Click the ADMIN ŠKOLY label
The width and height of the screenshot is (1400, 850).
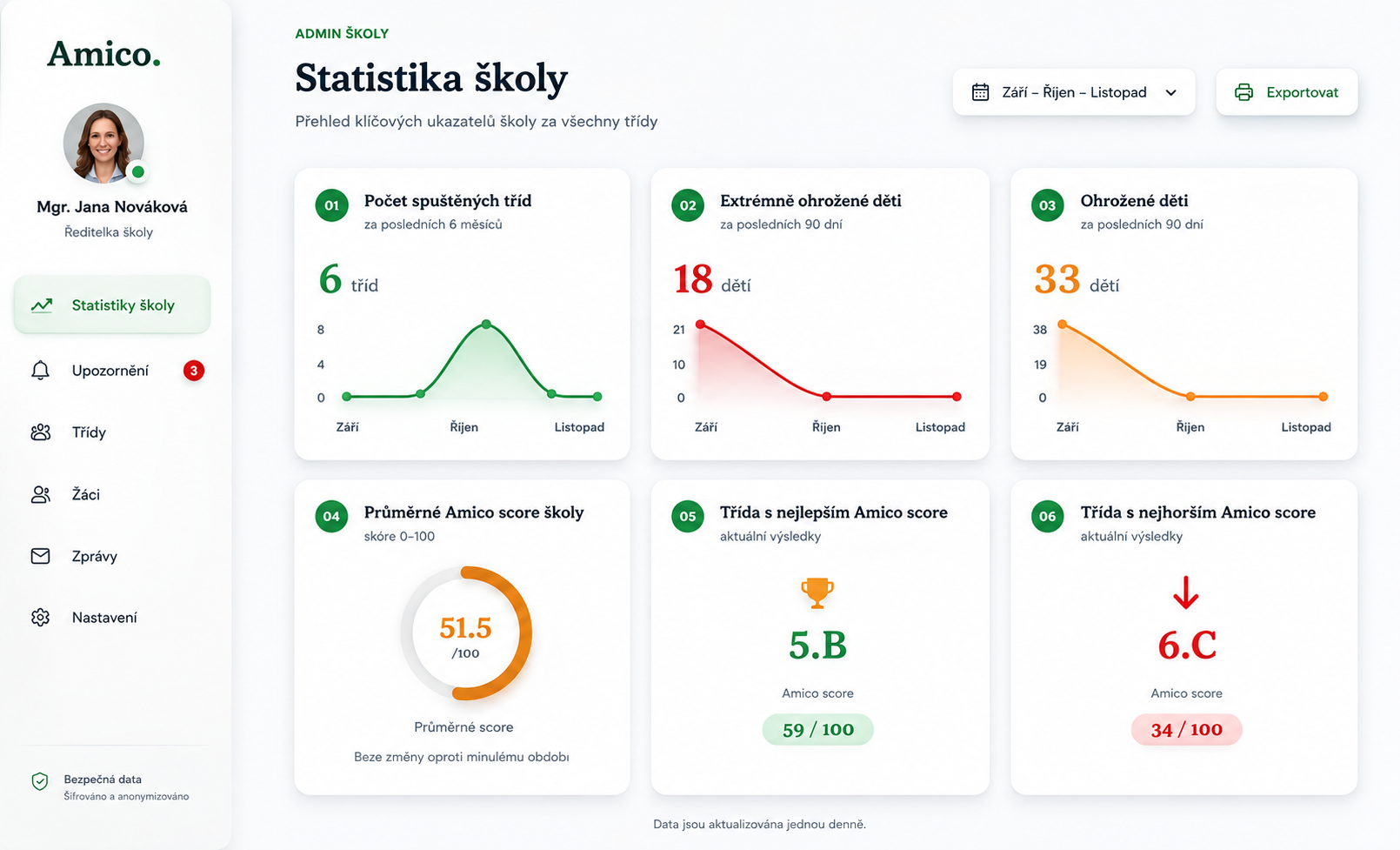[x=342, y=33]
